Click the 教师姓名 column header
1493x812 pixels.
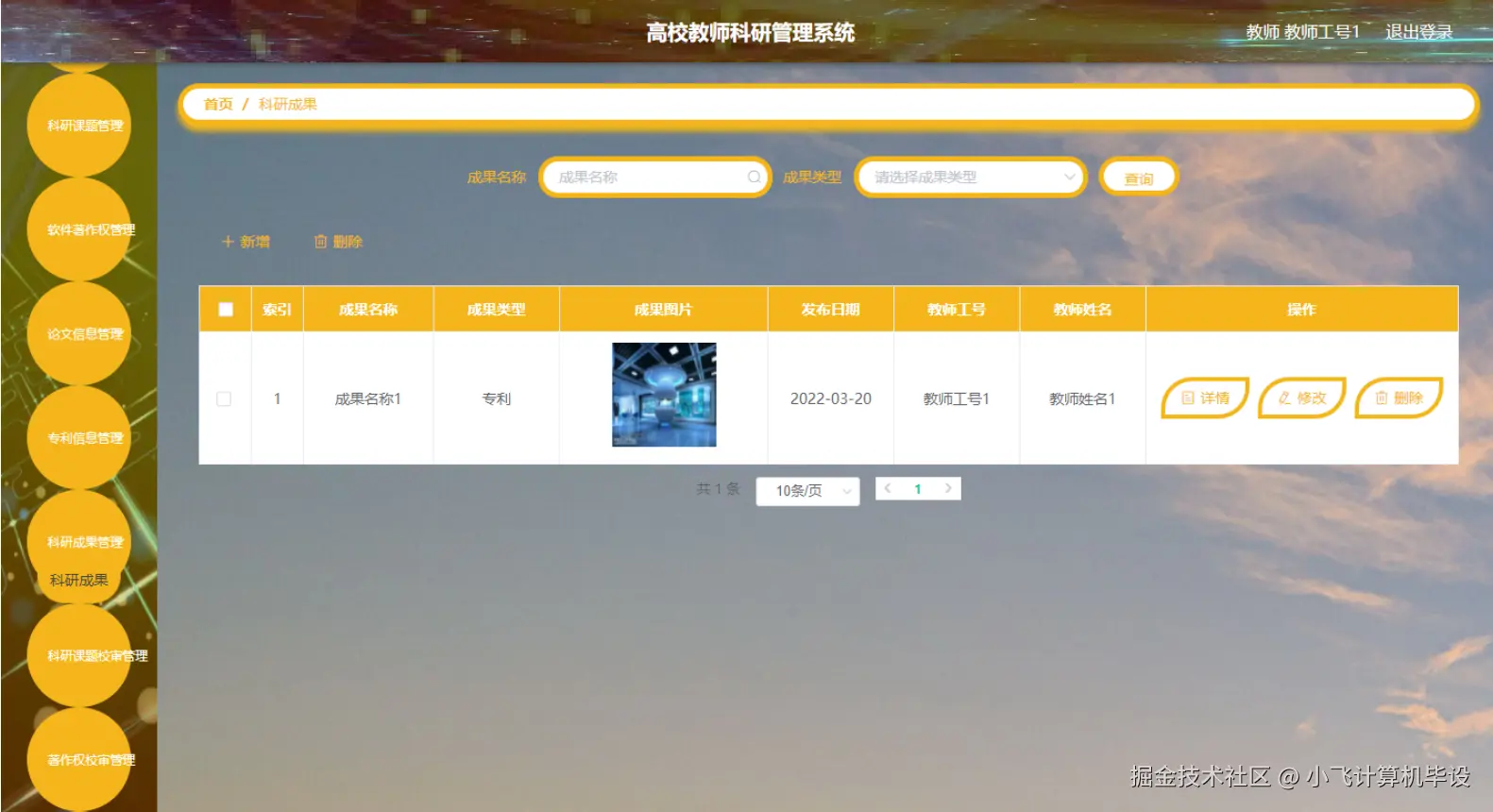click(1083, 310)
